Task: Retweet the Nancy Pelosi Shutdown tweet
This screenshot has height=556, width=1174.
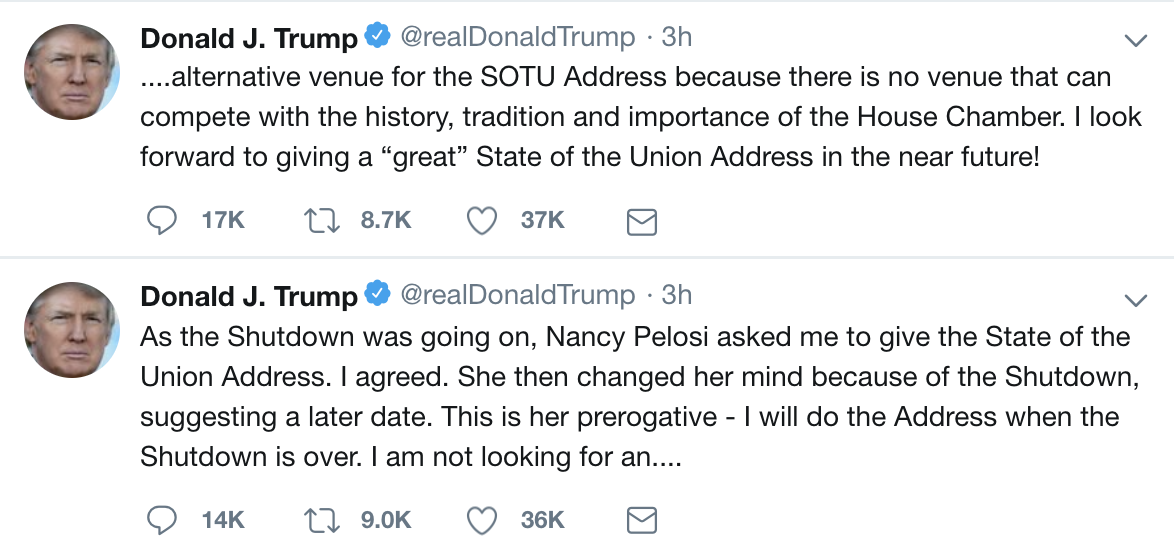Action: click(x=324, y=520)
